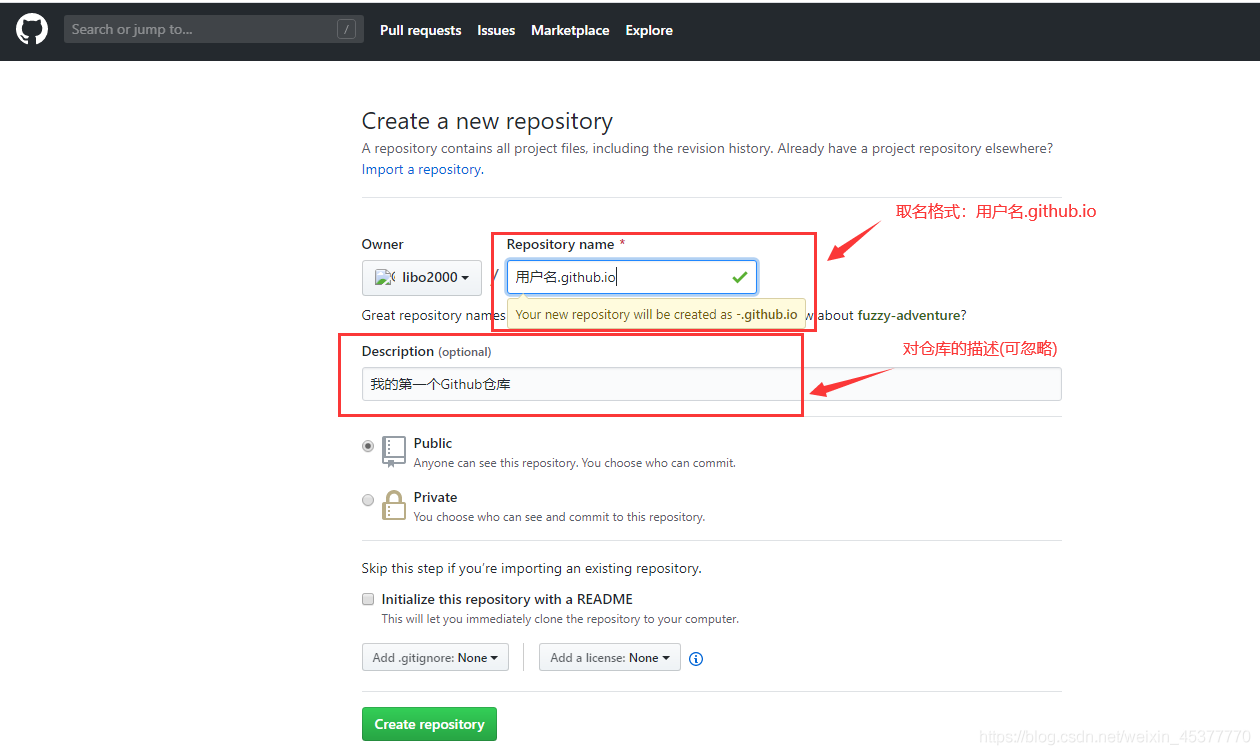Click the Public repository book icon

click(x=394, y=451)
